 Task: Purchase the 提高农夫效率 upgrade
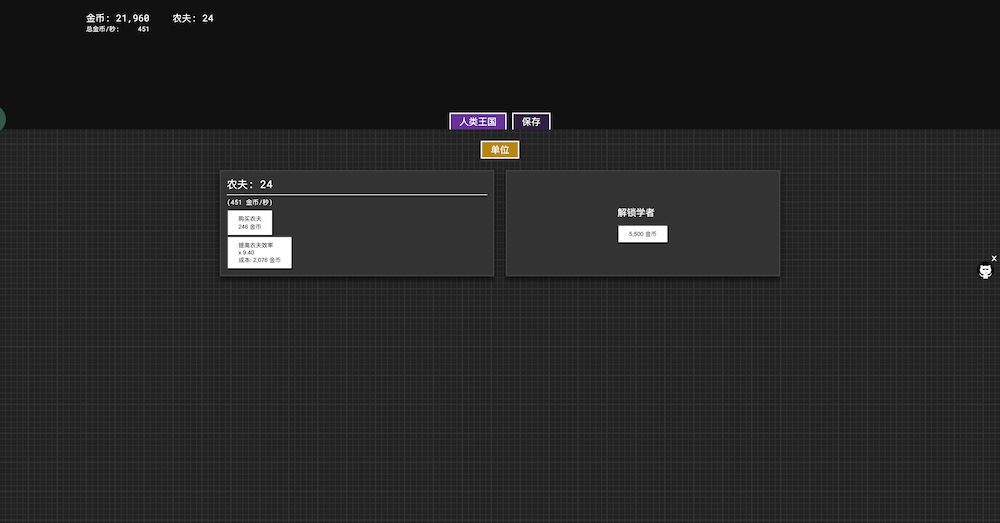pos(259,252)
